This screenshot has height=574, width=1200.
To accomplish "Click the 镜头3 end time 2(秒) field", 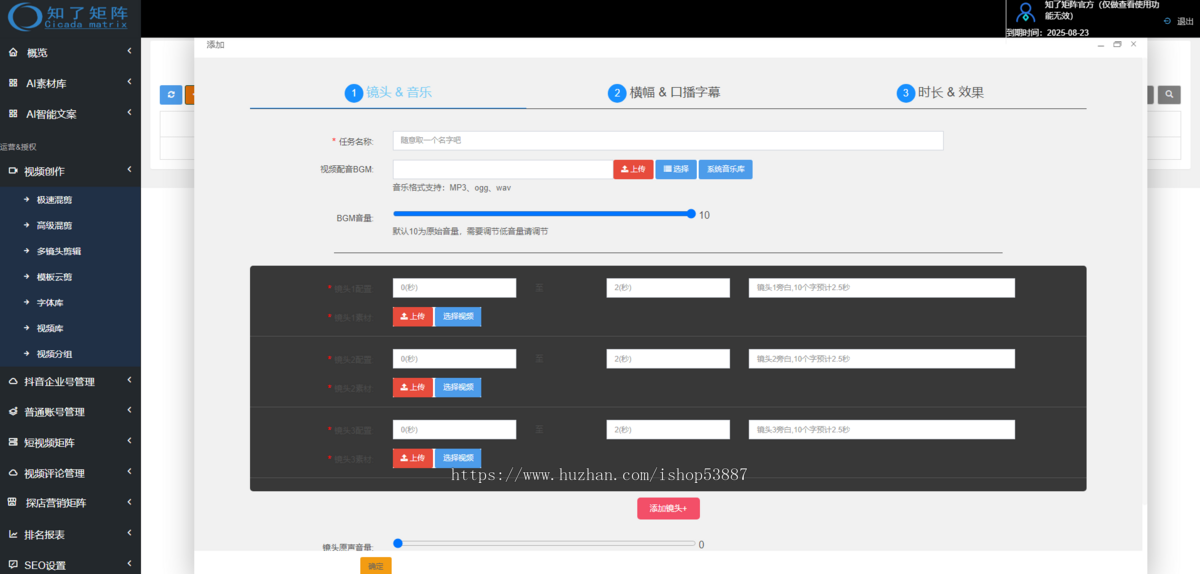I will click(668, 429).
